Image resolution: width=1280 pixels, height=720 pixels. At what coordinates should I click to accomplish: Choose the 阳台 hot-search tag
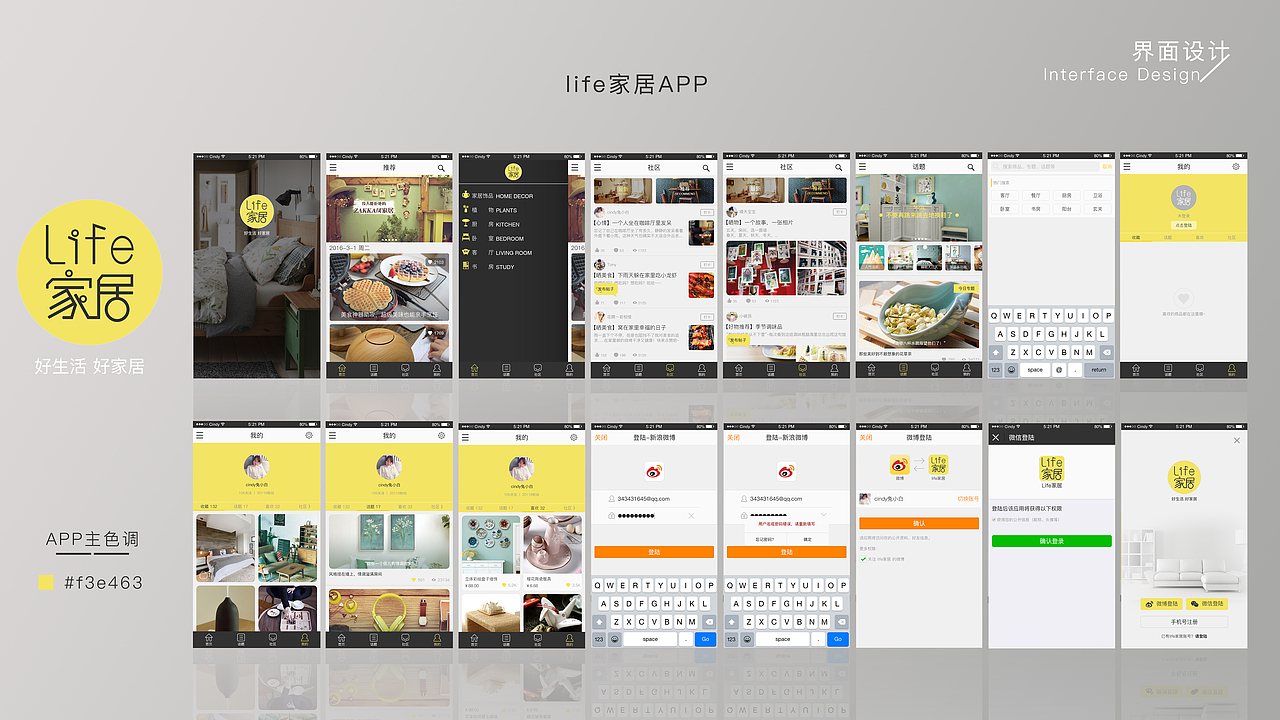(x=1067, y=209)
